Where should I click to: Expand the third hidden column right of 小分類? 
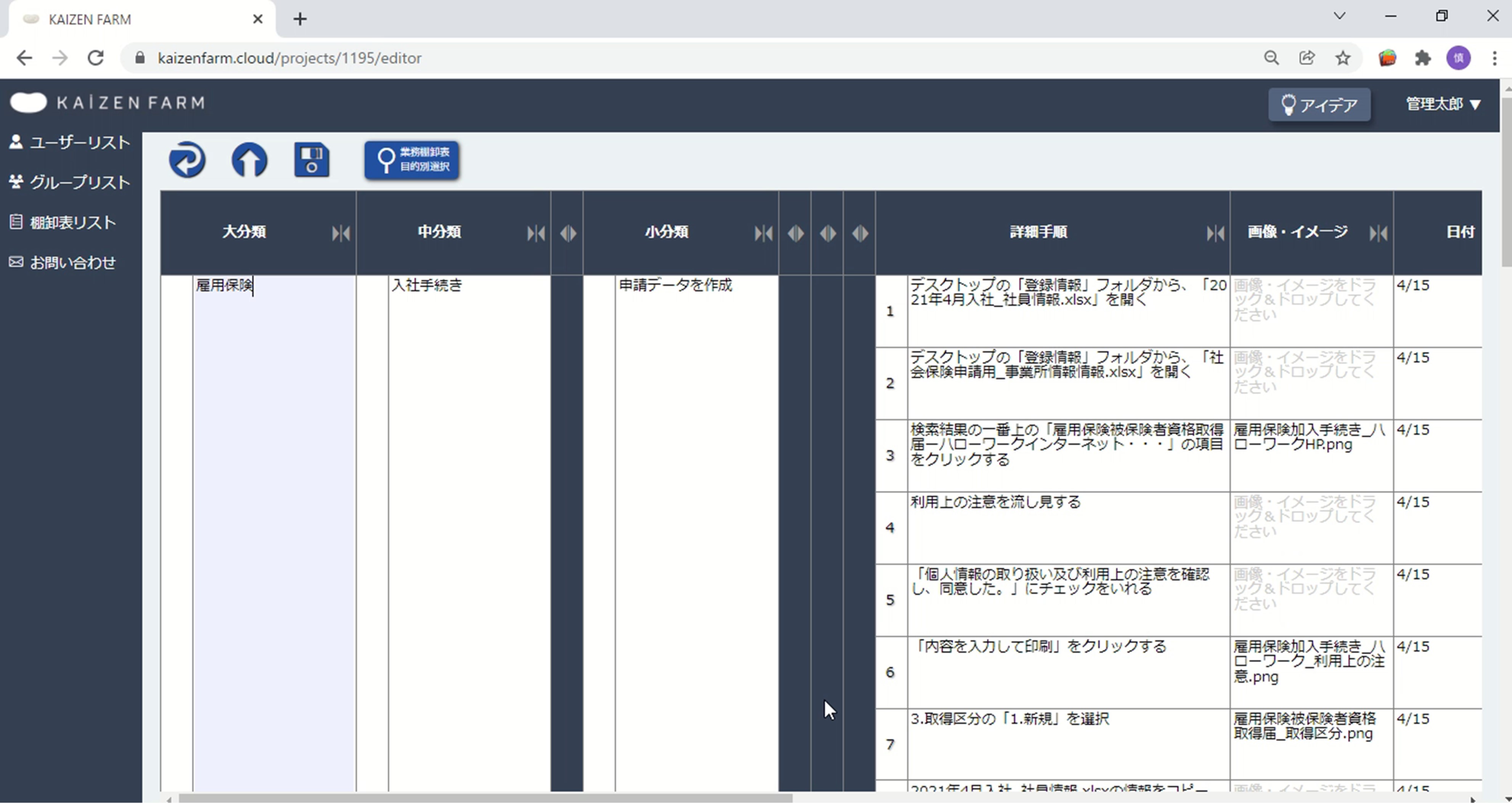point(860,234)
